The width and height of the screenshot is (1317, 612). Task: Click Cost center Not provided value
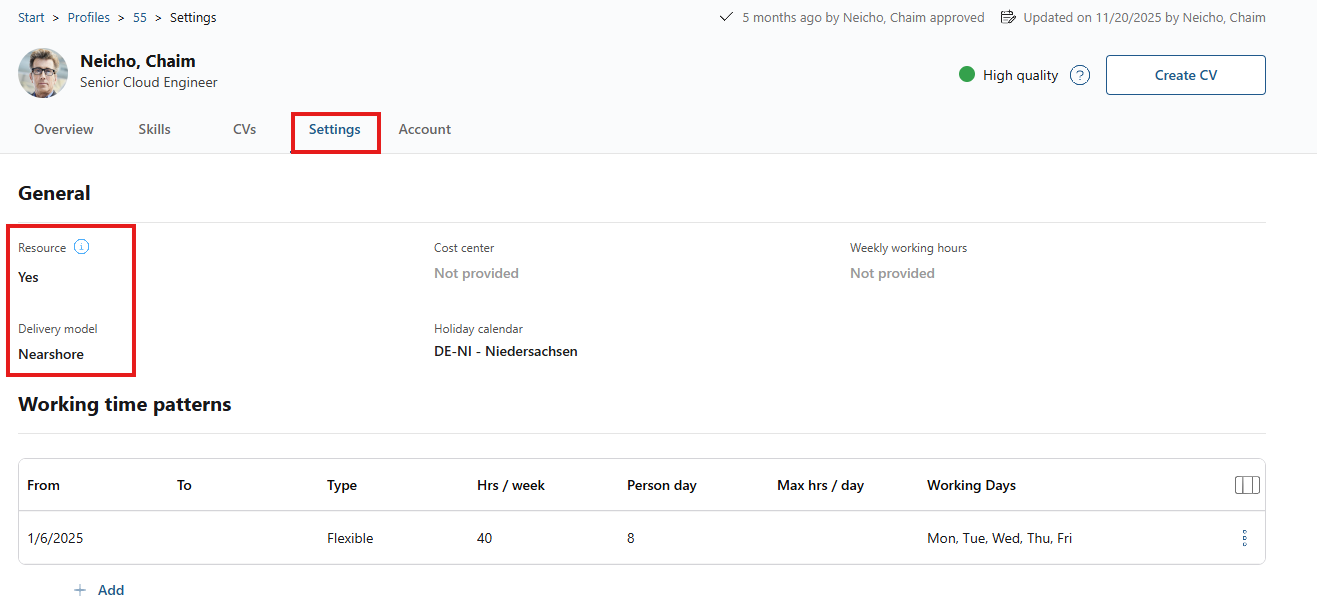coord(476,273)
